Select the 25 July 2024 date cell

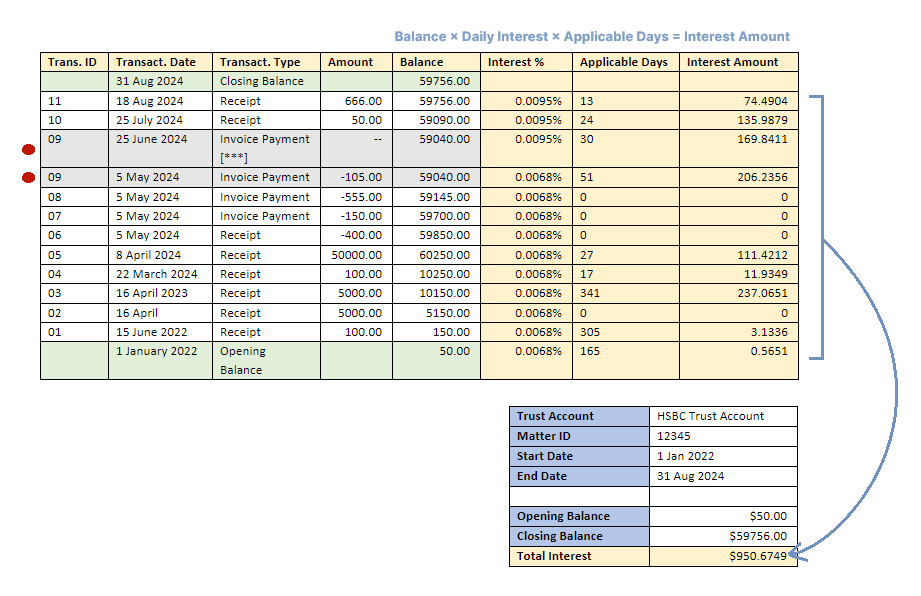click(x=160, y=120)
